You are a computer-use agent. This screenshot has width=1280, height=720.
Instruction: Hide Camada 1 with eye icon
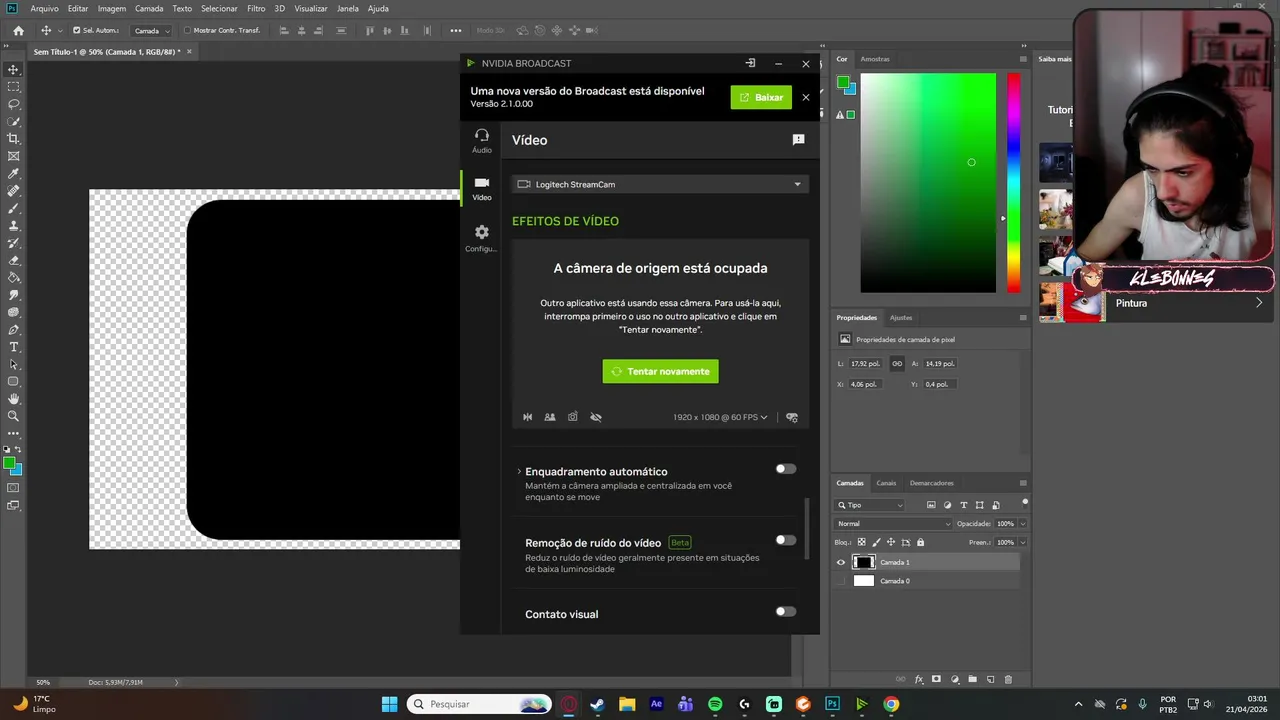click(x=841, y=562)
